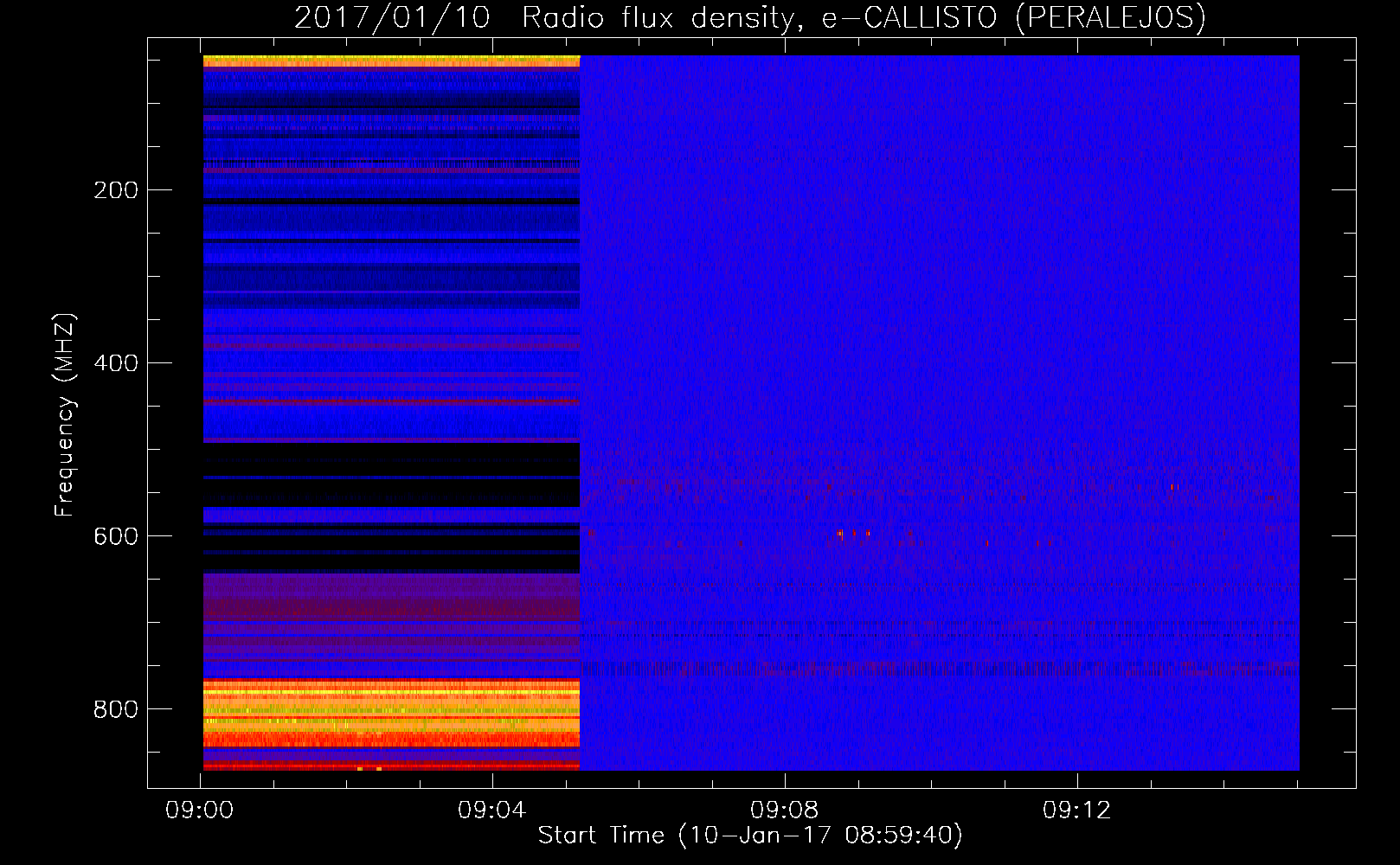Select the 600 frequency tick label
Screen dimensions: 1400x865
(x=116, y=536)
